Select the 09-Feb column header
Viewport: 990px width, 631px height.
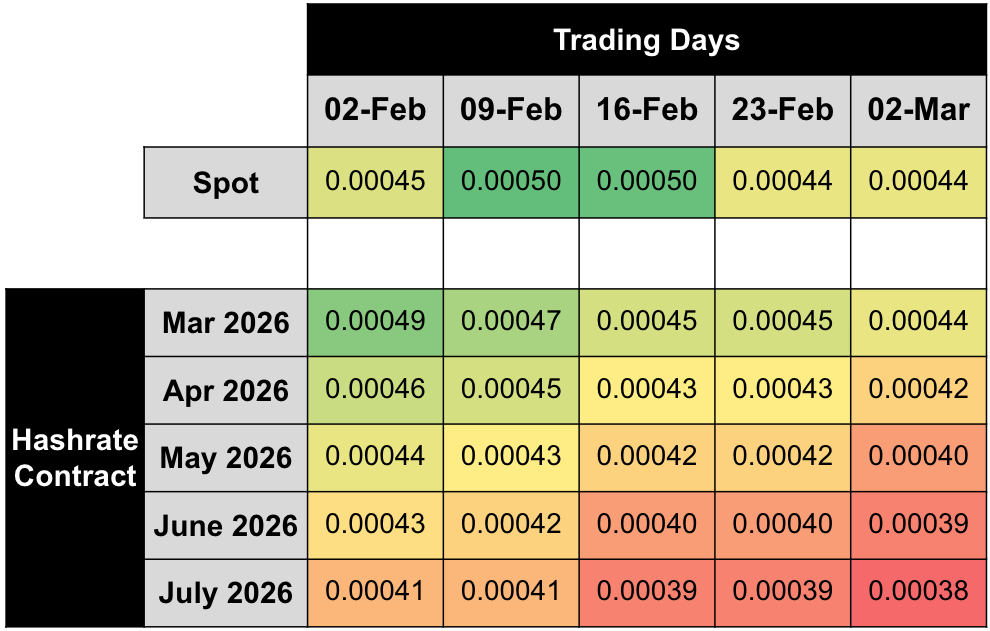[511, 110]
